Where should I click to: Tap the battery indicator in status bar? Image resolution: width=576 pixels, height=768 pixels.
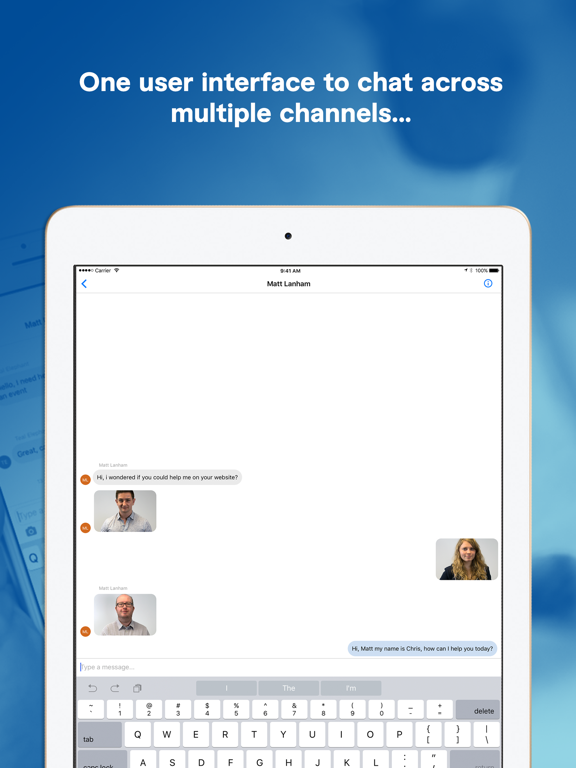coord(494,270)
